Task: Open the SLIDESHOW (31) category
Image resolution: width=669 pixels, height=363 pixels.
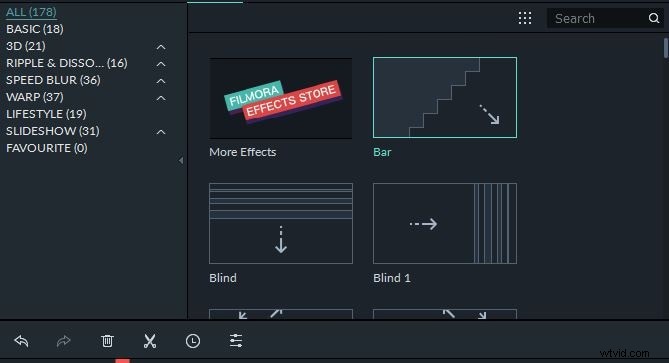Action: pyautogui.click(x=52, y=131)
